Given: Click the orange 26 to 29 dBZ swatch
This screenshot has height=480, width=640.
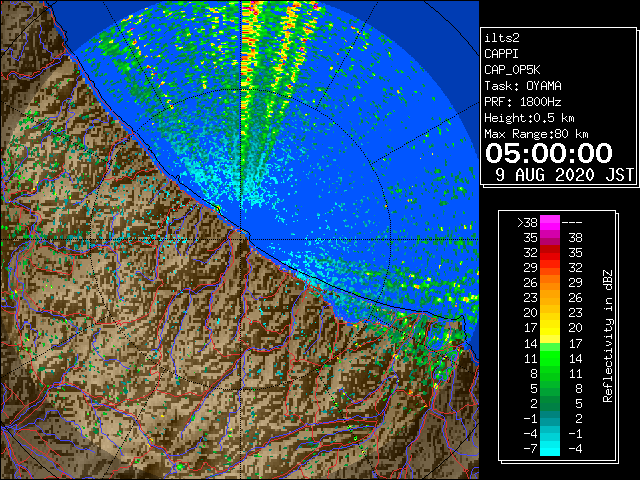Looking at the screenshot, I should tap(550, 282).
